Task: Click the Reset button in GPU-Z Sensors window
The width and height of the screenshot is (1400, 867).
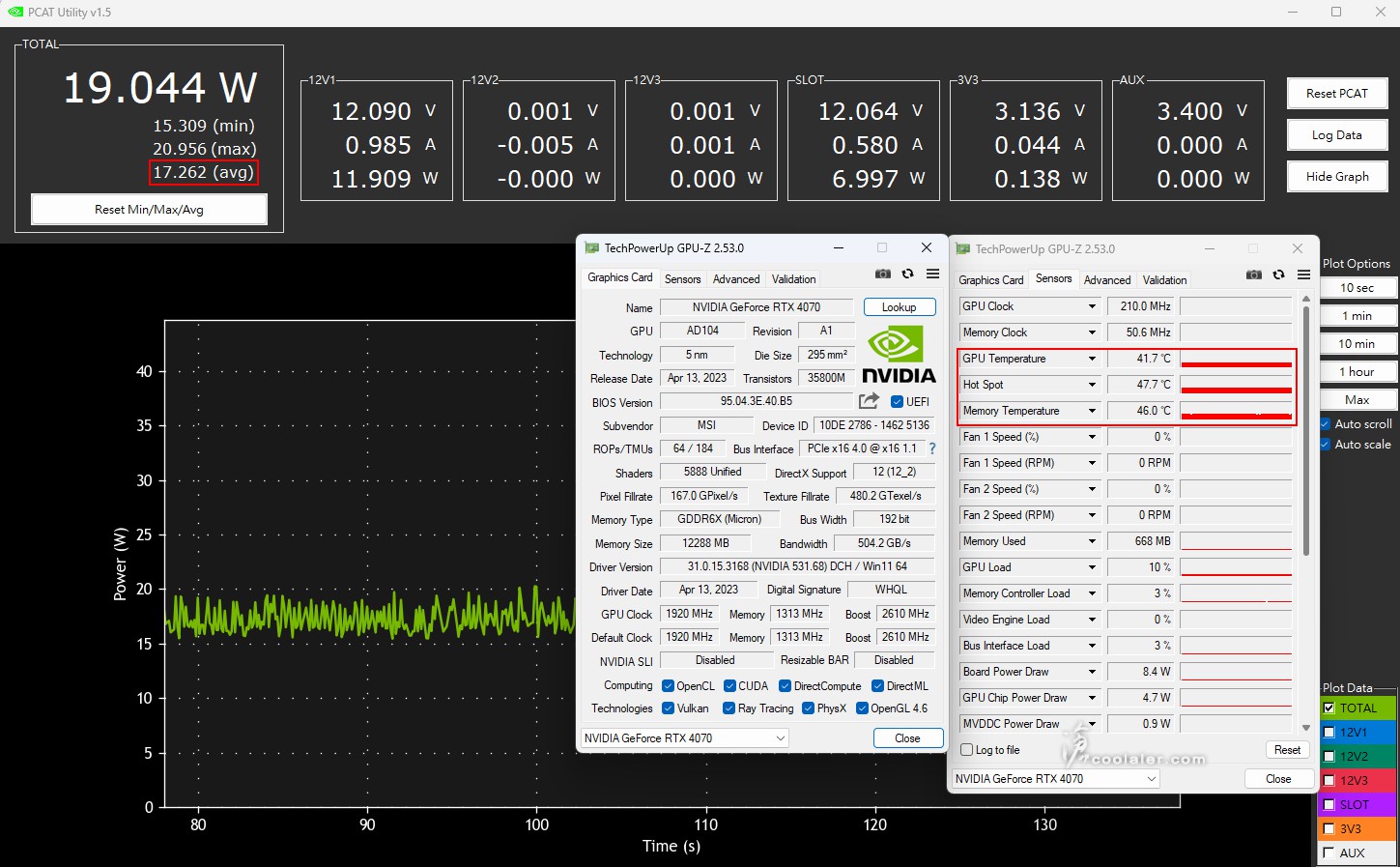Action: (x=1287, y=750)
